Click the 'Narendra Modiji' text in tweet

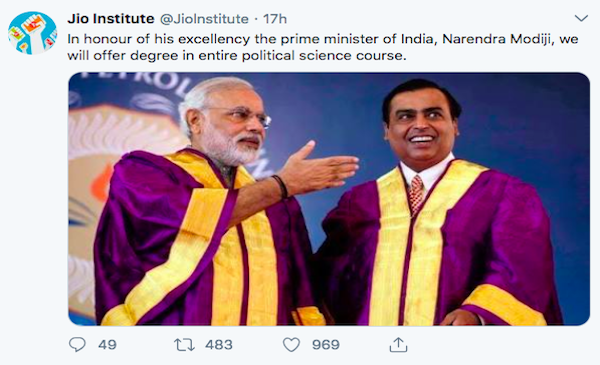498,39
